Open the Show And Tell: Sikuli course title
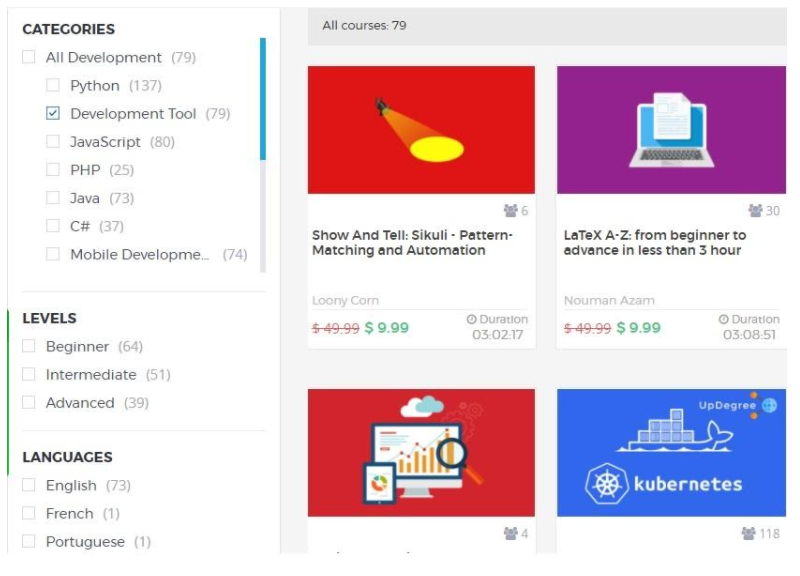The height and width of the screenshot is (576, 800). [412, 243]
